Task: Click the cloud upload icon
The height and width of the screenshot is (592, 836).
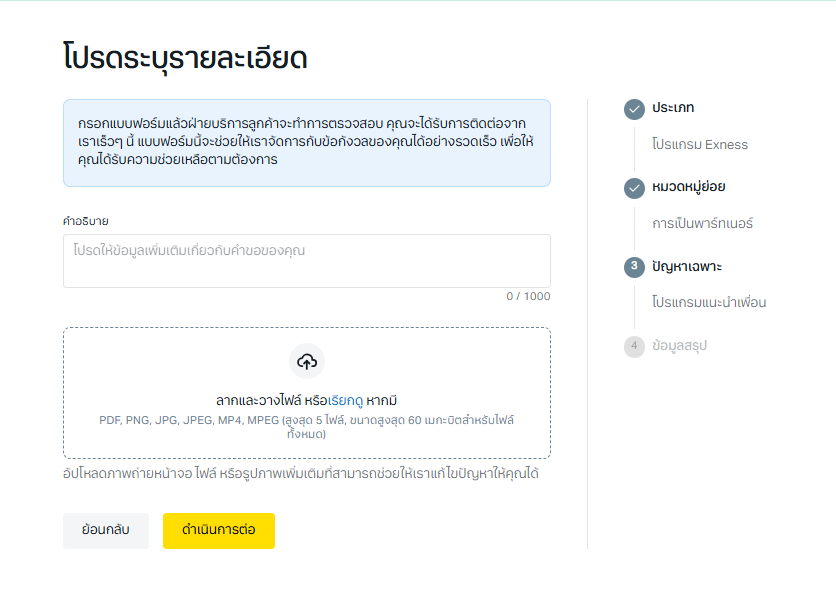Action: 307,361
